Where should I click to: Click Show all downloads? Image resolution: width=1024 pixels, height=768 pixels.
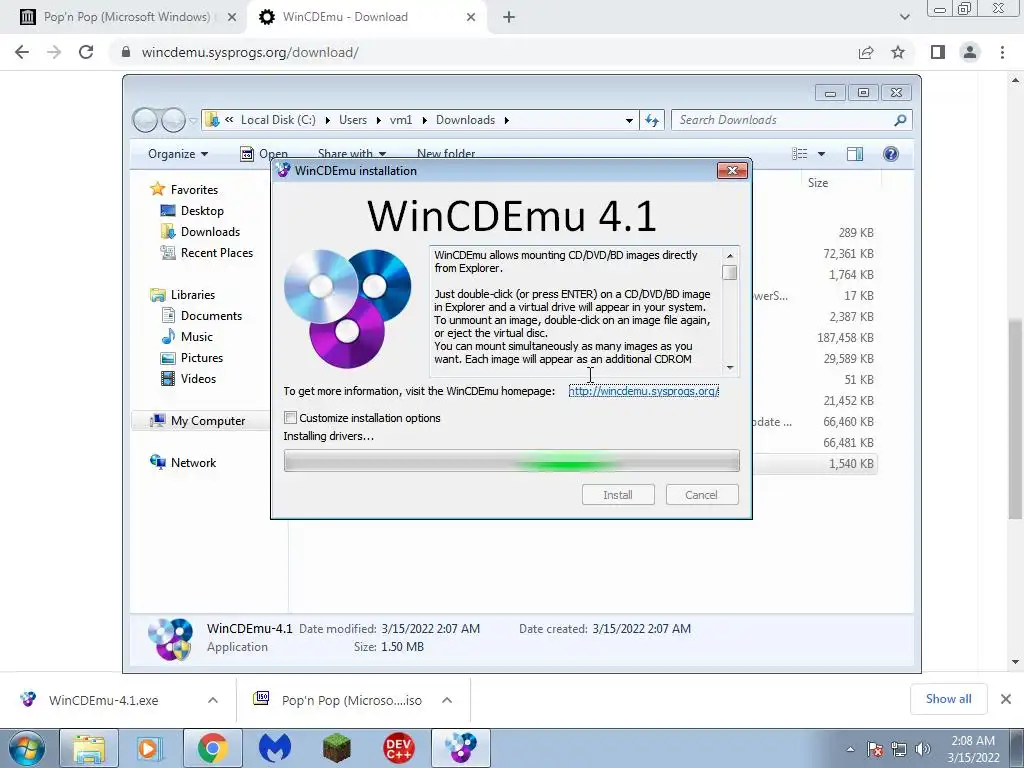[948, 699]
